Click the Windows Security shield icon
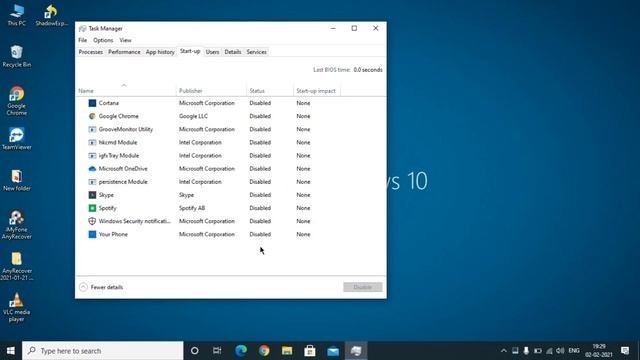 (92, 221)
